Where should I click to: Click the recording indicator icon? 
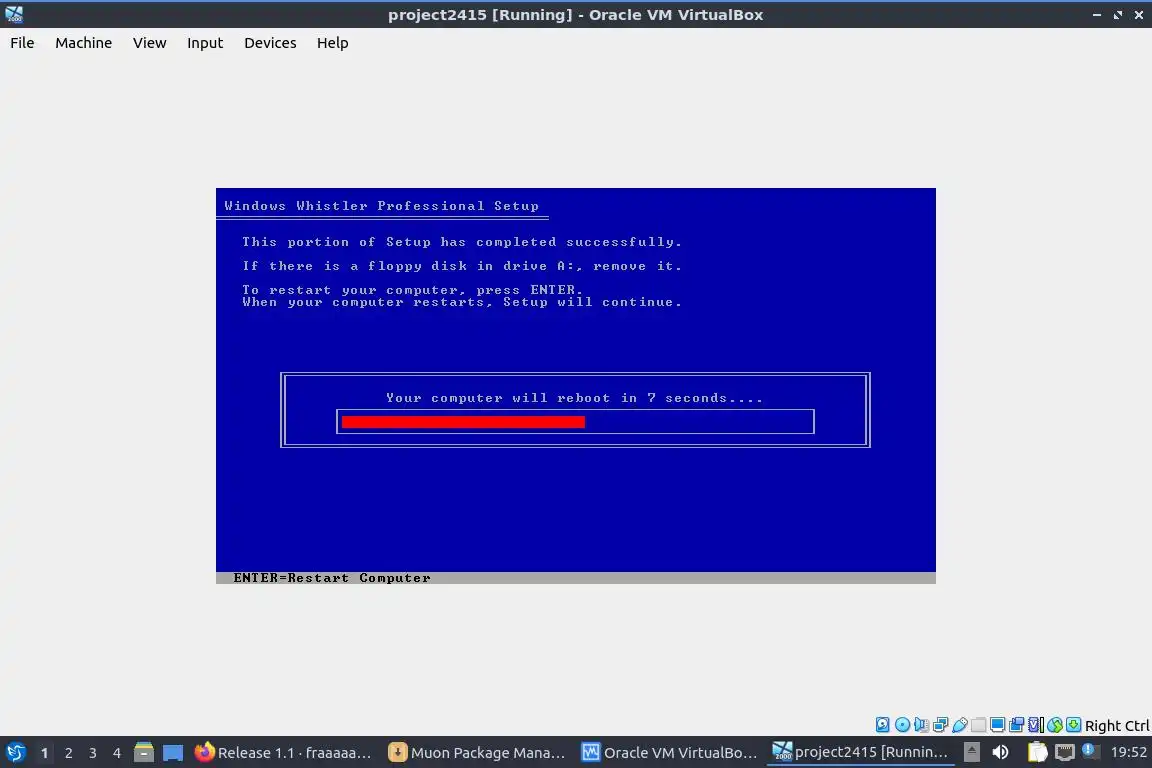click(1017, 725)
